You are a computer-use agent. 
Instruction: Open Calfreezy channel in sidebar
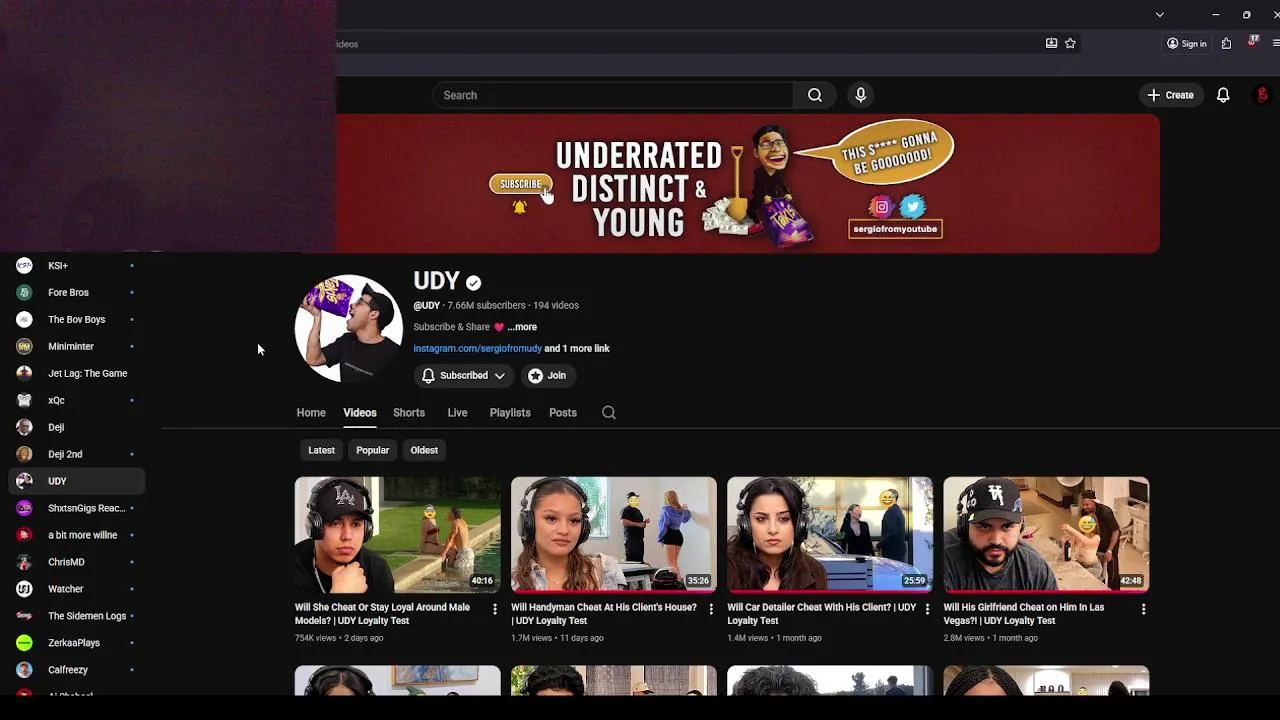[x=76, y=670]
